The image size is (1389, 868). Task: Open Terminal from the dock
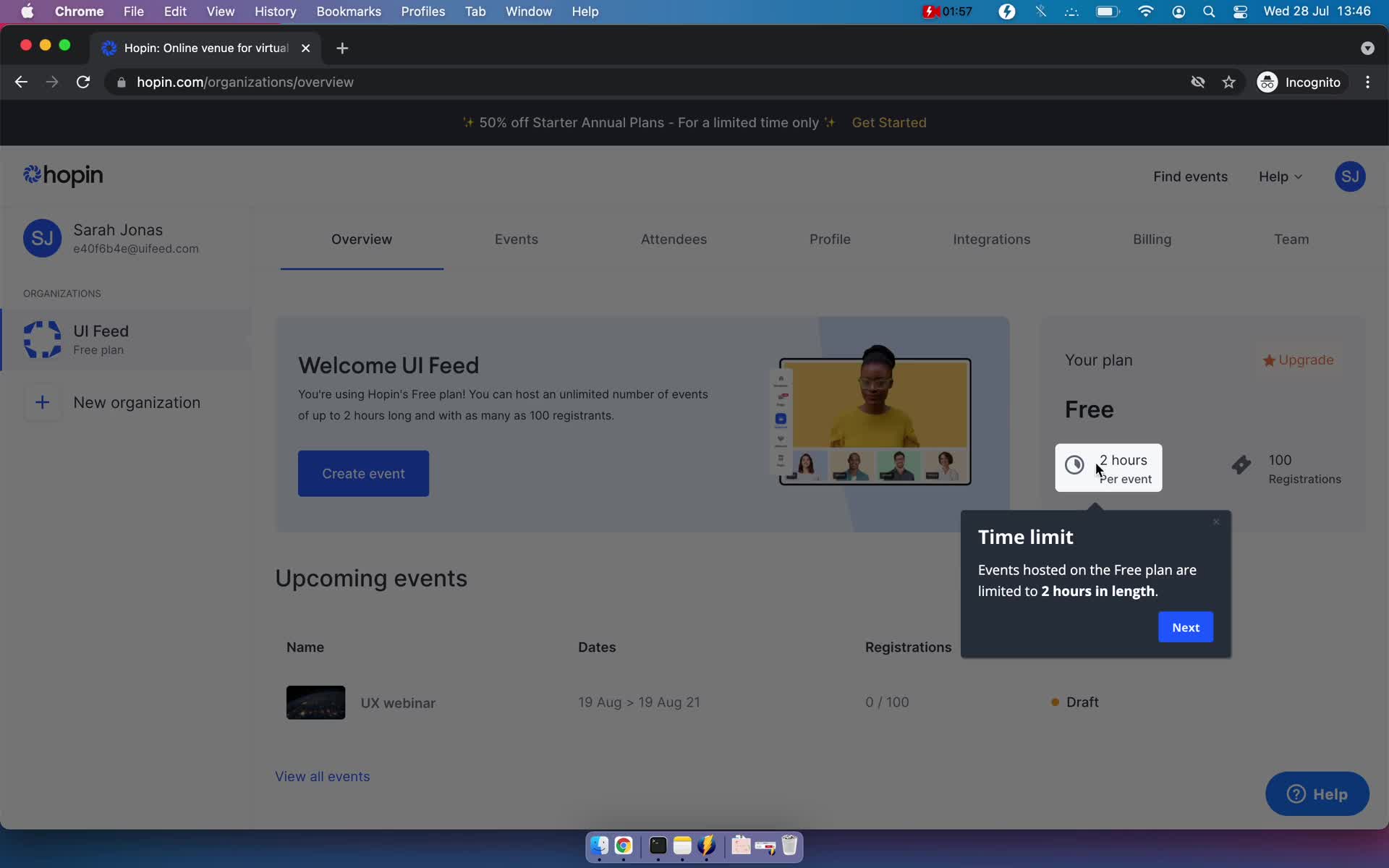point(658,845)
